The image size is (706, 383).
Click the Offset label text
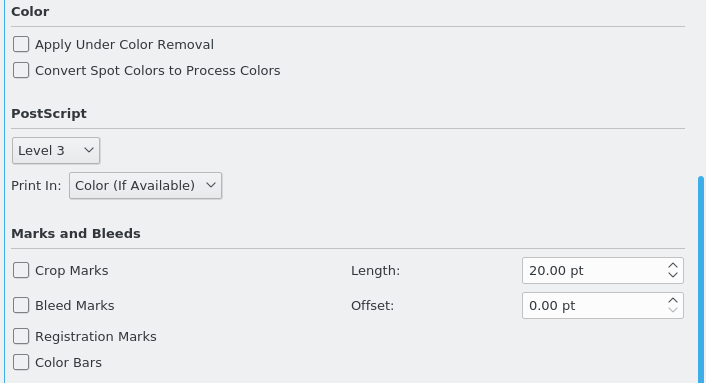tap(372, 306)
